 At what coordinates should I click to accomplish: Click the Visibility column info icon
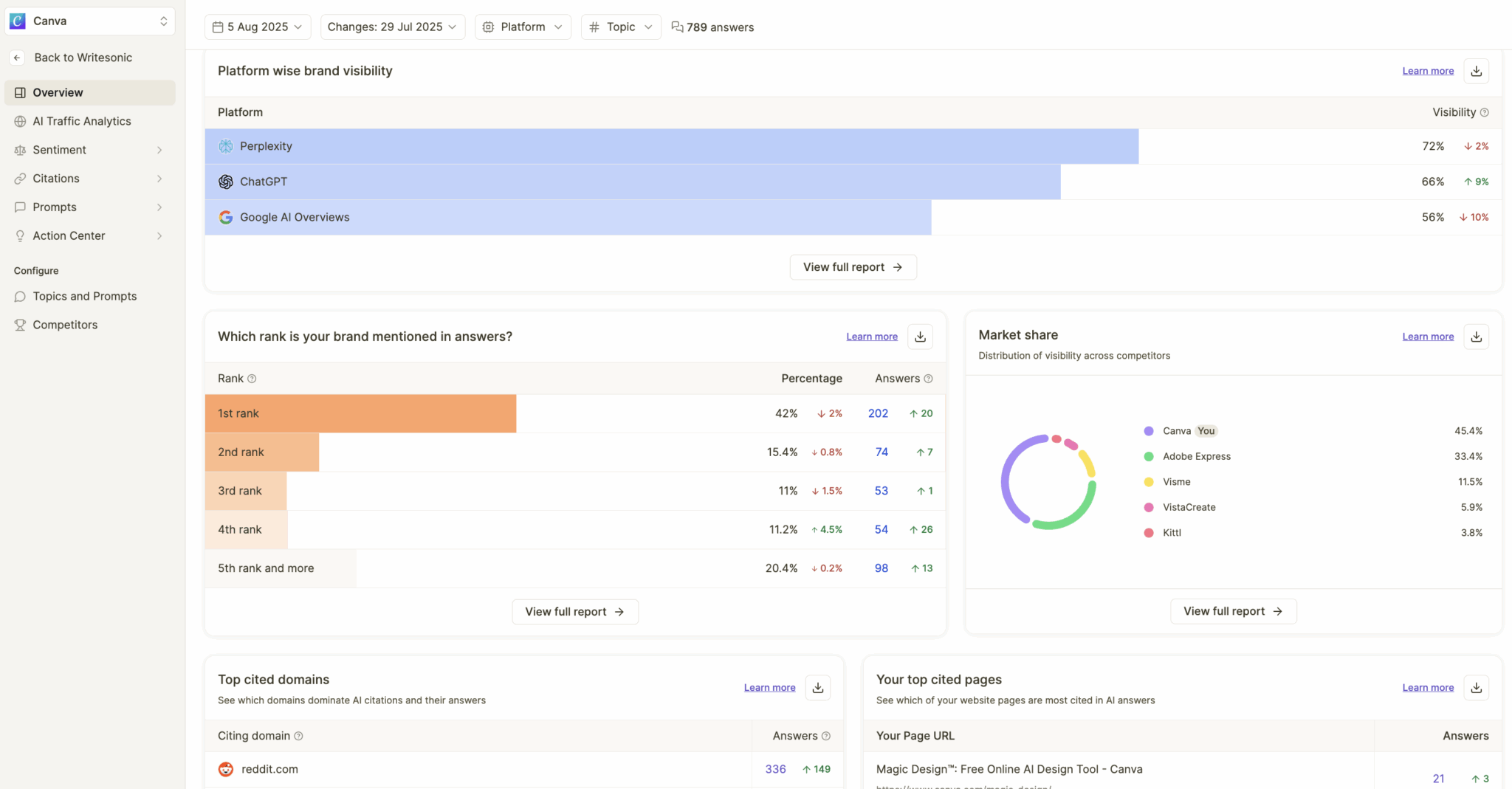[x=1483, y=112]
